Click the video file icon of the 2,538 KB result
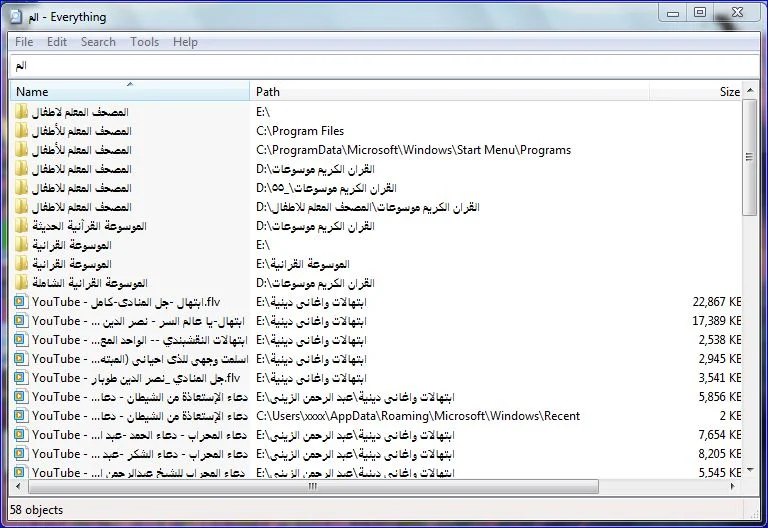The width and height of the screenshot is (768, 528). point(21,340)
